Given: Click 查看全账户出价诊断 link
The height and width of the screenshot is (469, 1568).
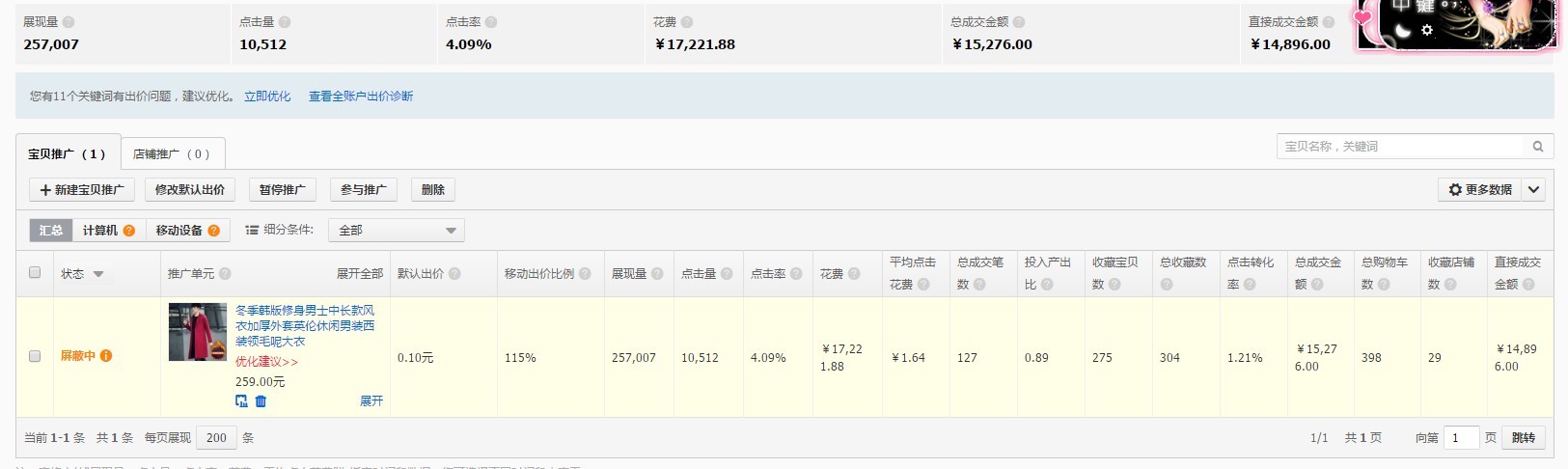Looking at the screenshot, I should [361, 97].
